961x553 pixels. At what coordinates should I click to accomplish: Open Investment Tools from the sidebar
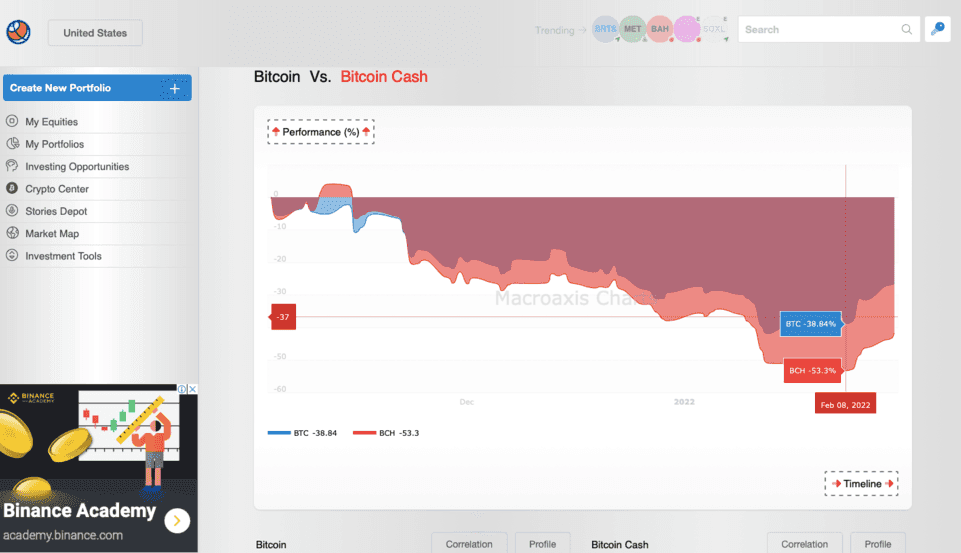click(x=63, y=256)
